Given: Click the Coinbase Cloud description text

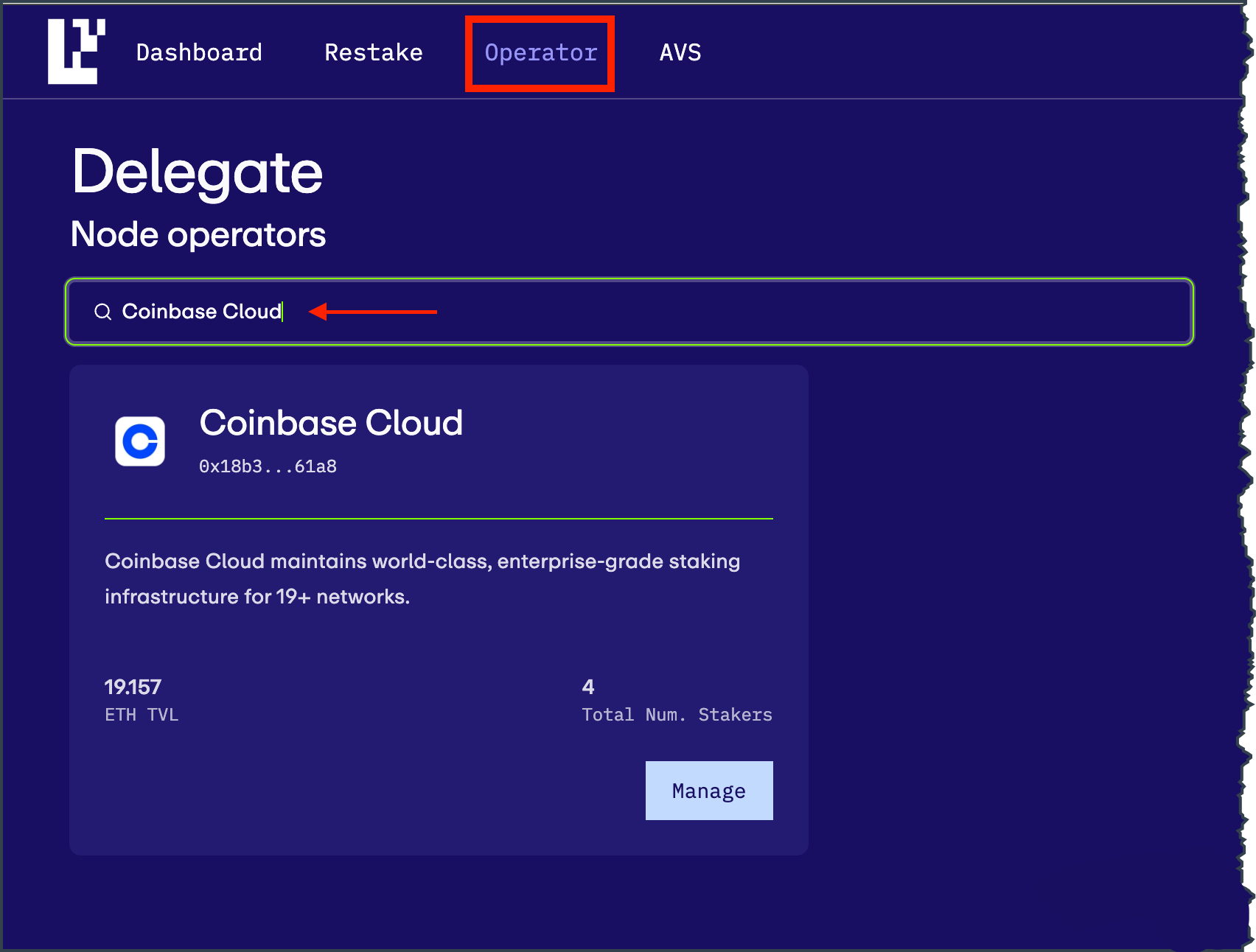Looking at the screenshot, I should pos(422,578).
